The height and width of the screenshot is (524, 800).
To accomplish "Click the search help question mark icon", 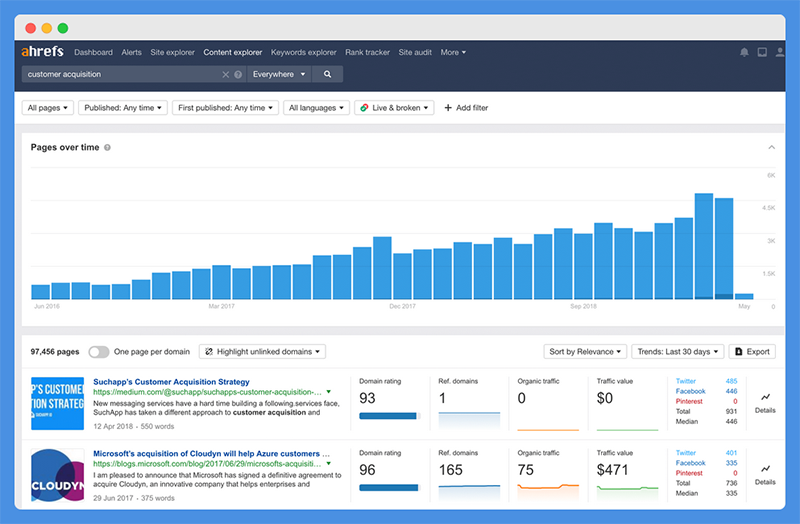I will (238, 74).
